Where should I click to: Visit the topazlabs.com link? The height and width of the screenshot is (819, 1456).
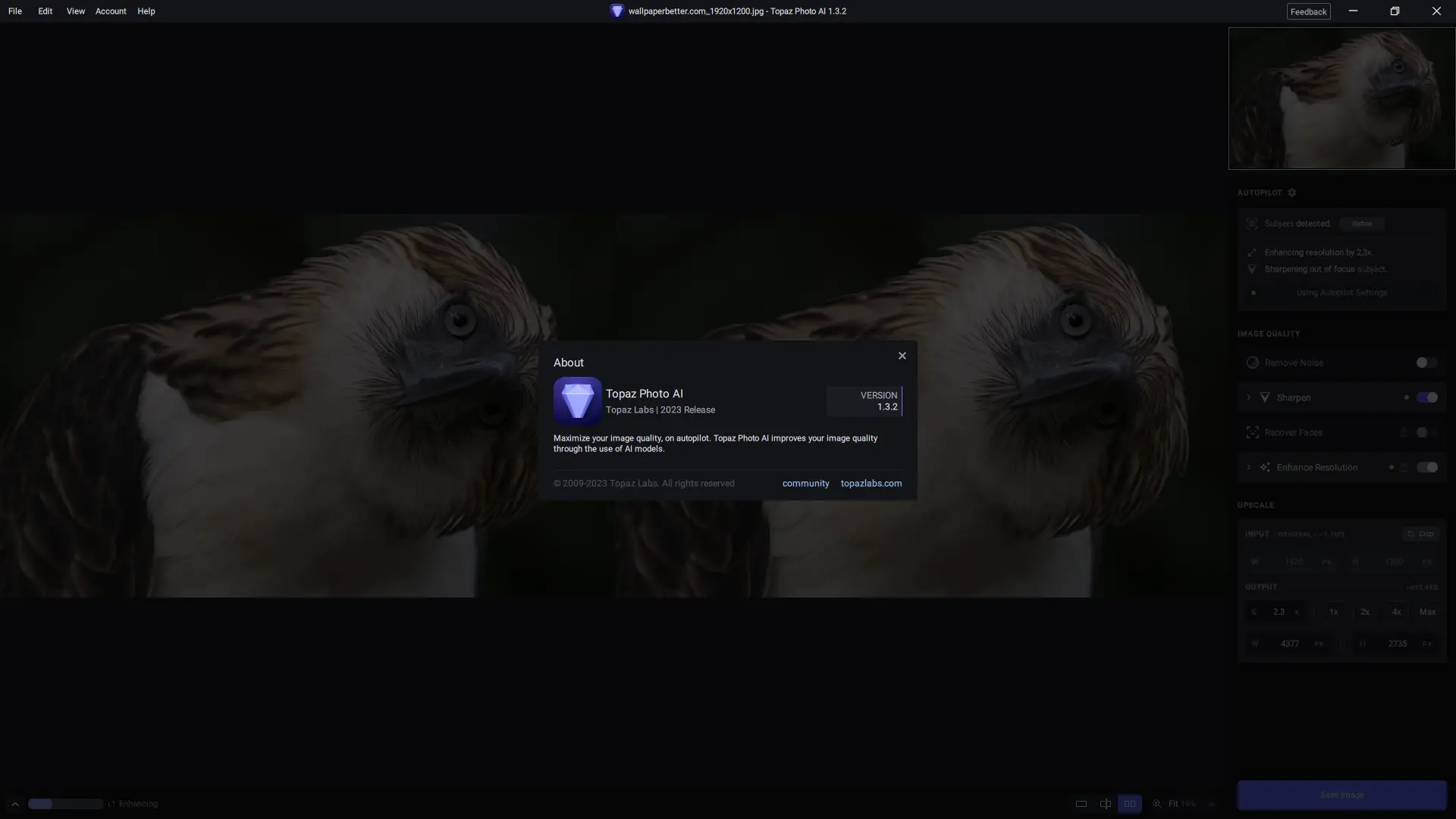(x=871, y=483)
